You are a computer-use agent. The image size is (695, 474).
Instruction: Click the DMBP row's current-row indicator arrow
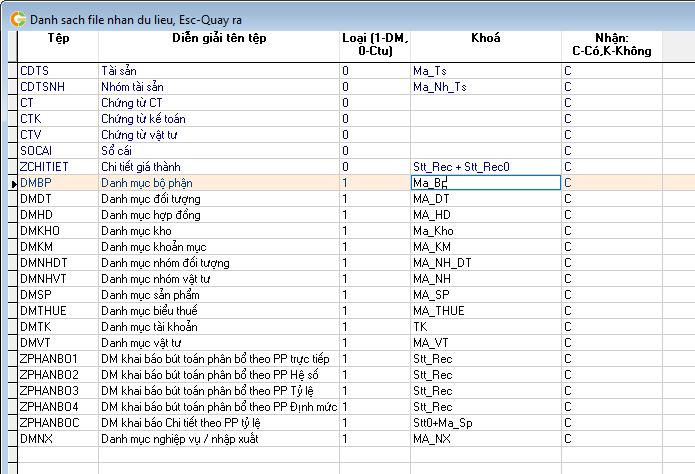click(12, 183)
